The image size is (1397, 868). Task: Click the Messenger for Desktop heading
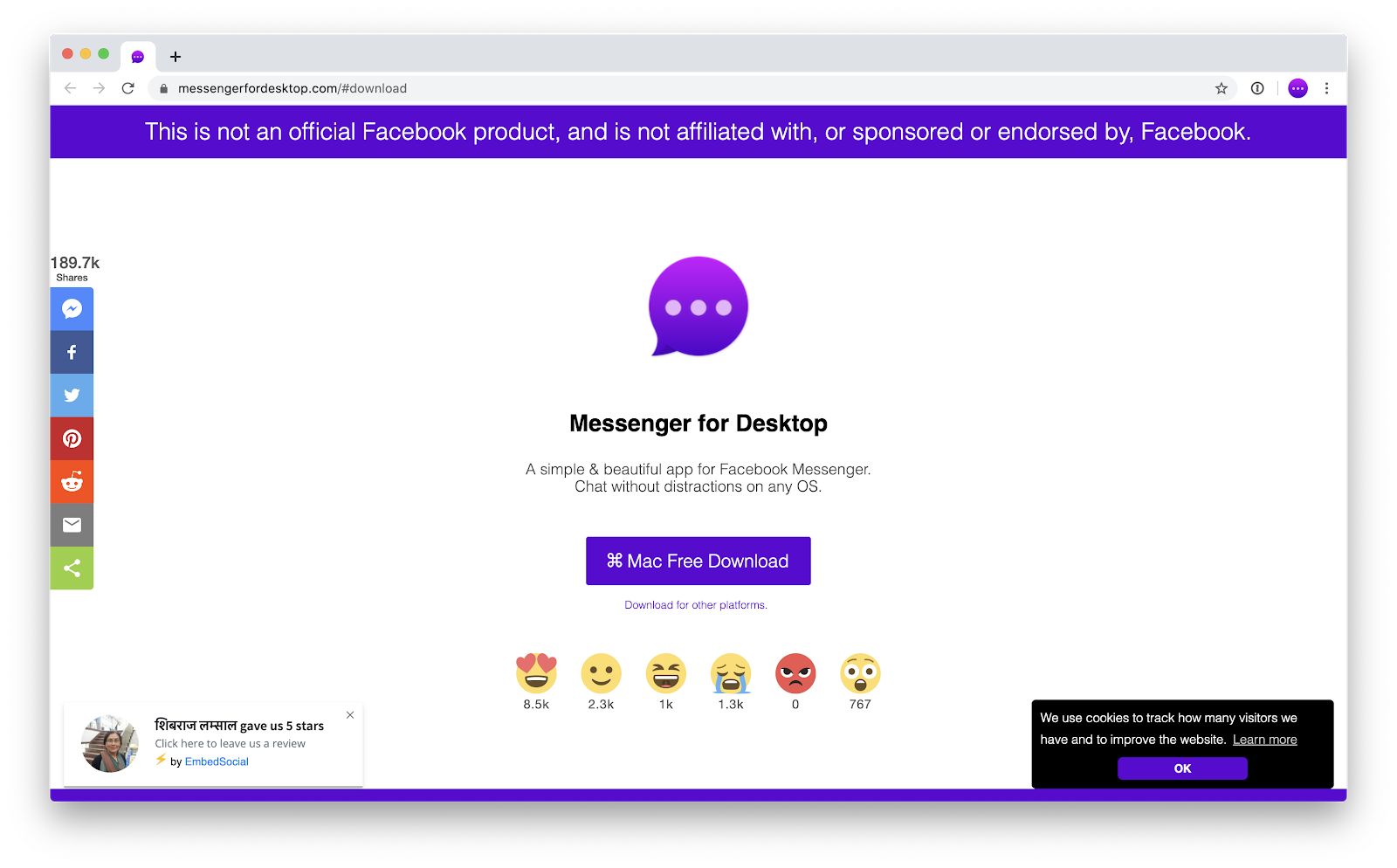(698, 424)
